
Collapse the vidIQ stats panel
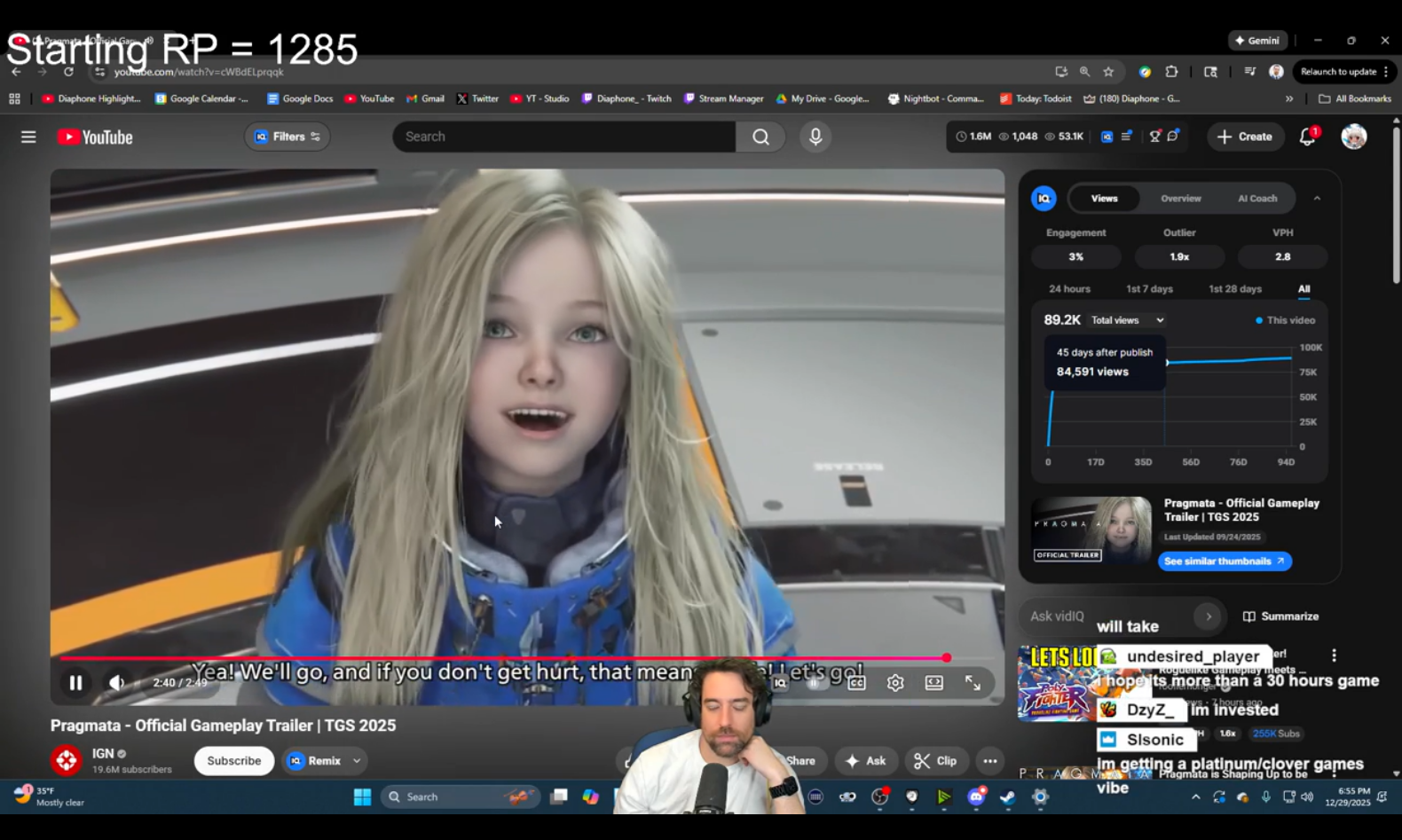1317,199
